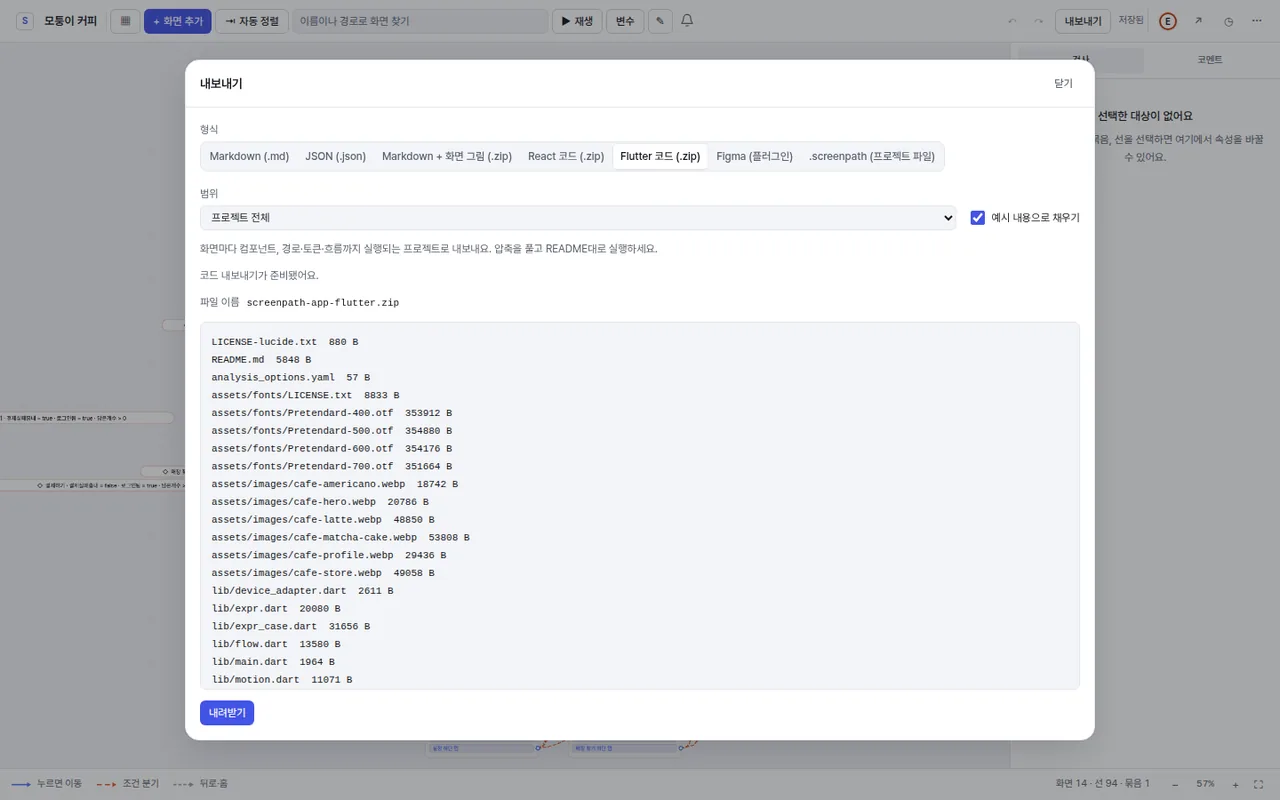This screenshot has width=1280, height=800.
Task: Click the redo arrow icon
Action: pos(1038,21)
